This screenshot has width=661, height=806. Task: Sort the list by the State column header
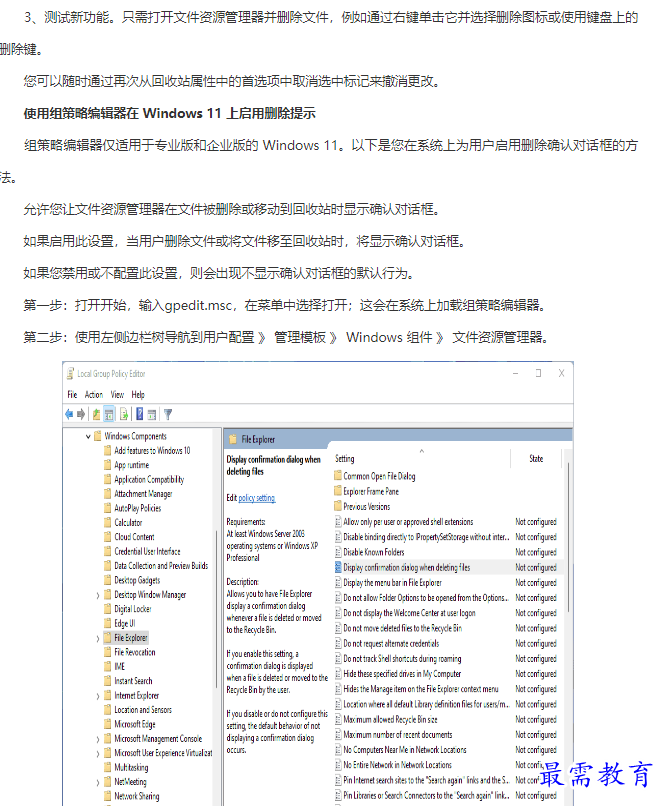point(536,459)
